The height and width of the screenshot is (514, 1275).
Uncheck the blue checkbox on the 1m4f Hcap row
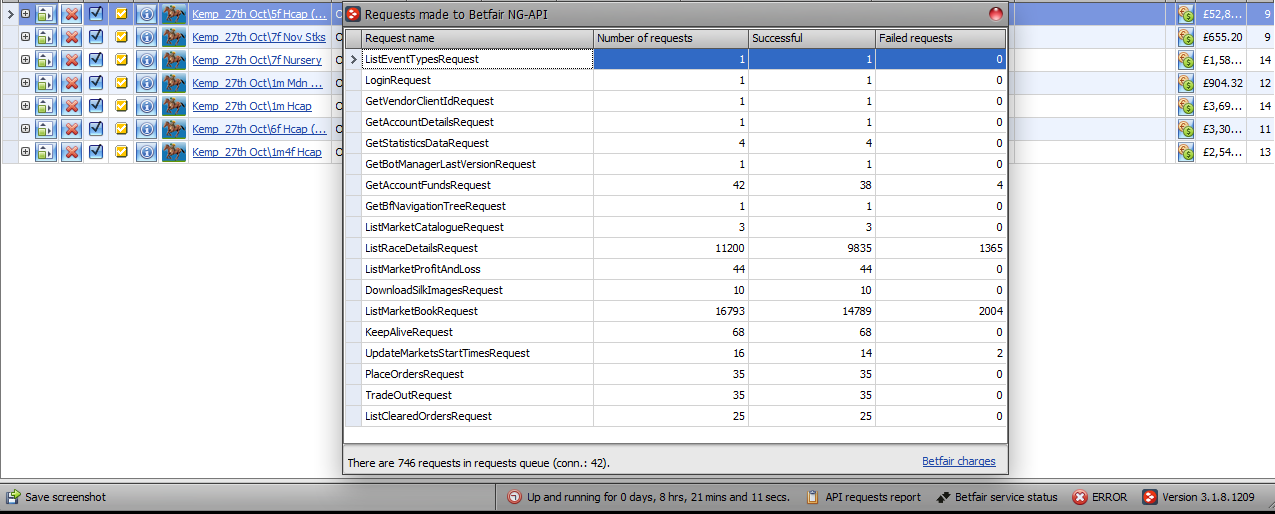tap(96, 152)
